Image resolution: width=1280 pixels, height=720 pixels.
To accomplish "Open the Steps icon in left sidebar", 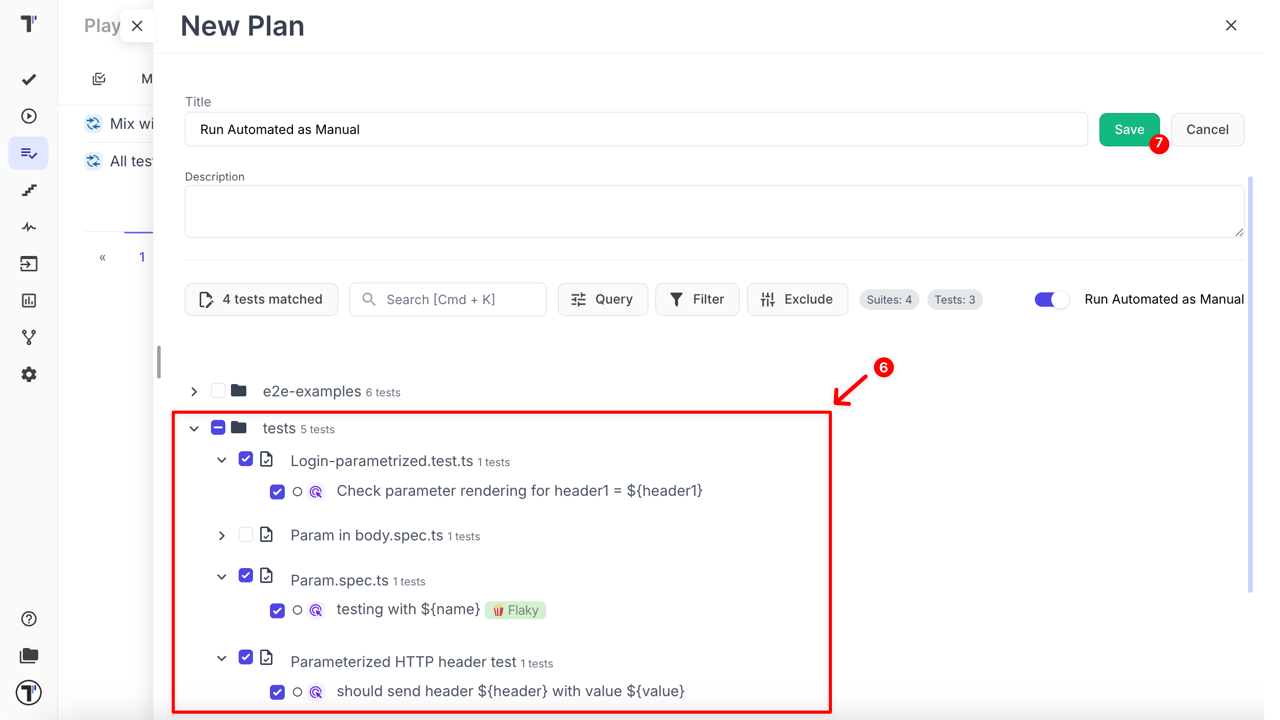I will click(x=29, y=190).
